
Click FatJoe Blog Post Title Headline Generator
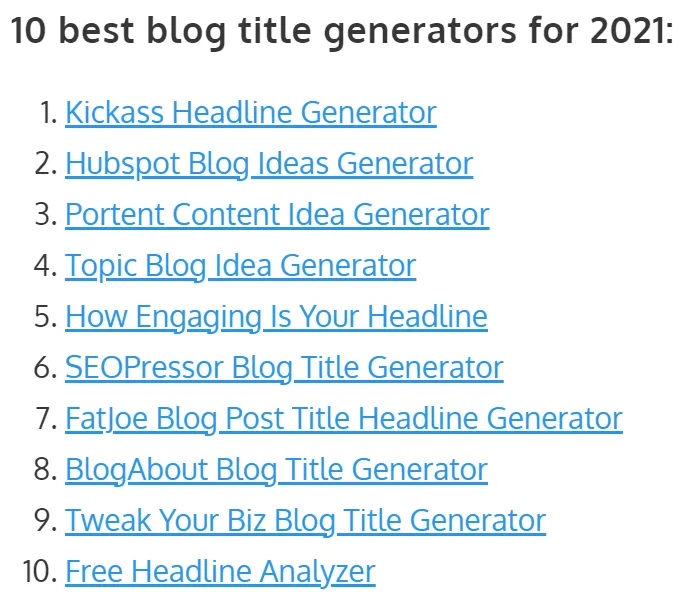click(x=343, y=418)
